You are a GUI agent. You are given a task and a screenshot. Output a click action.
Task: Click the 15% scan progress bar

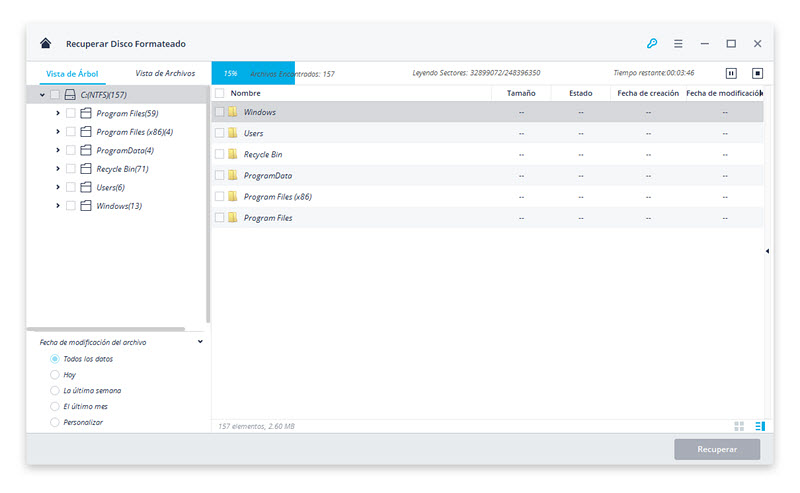tap(253, 73)
